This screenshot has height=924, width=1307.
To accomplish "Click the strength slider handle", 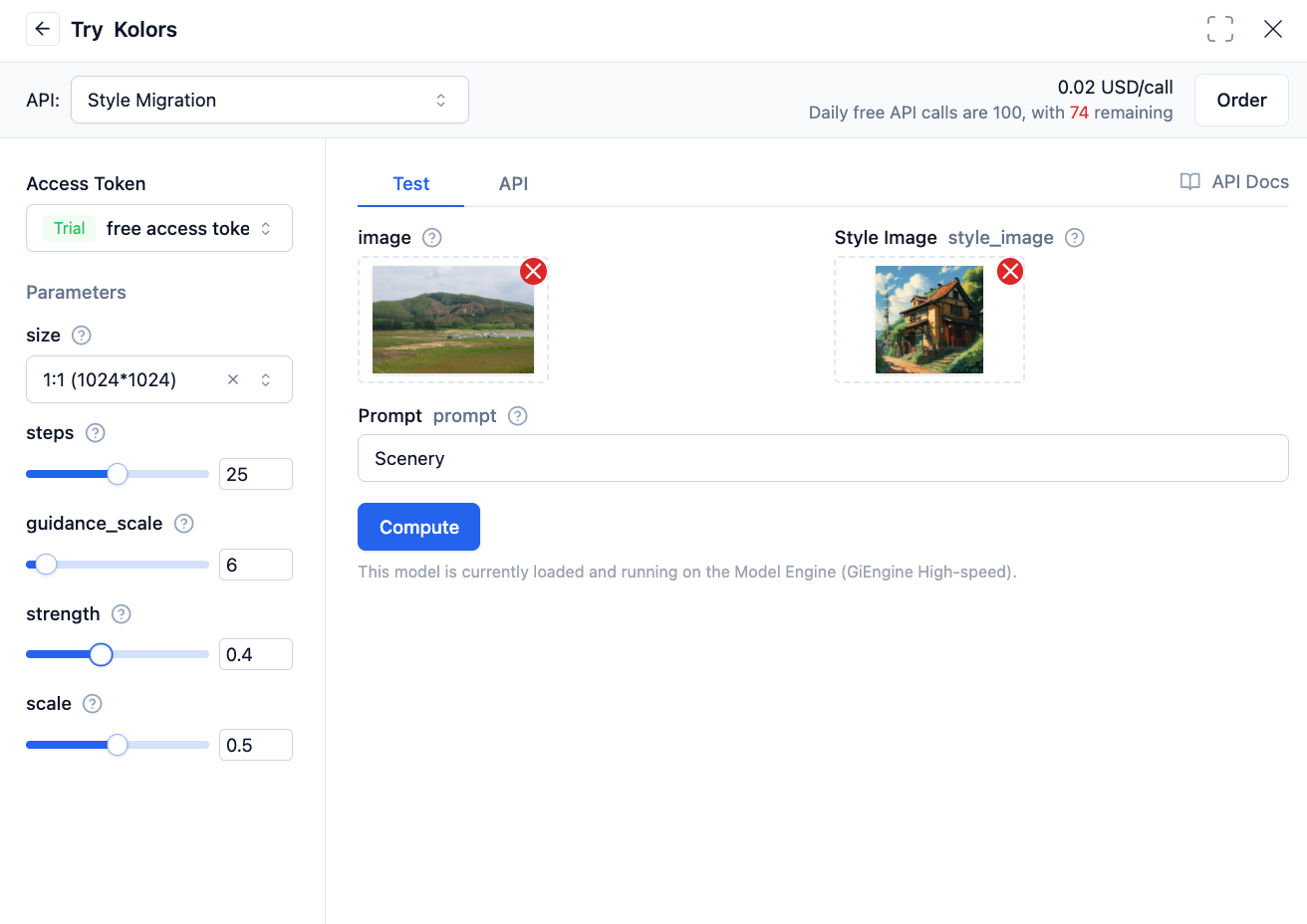I will pyautogui.click(x=101, y=654).
